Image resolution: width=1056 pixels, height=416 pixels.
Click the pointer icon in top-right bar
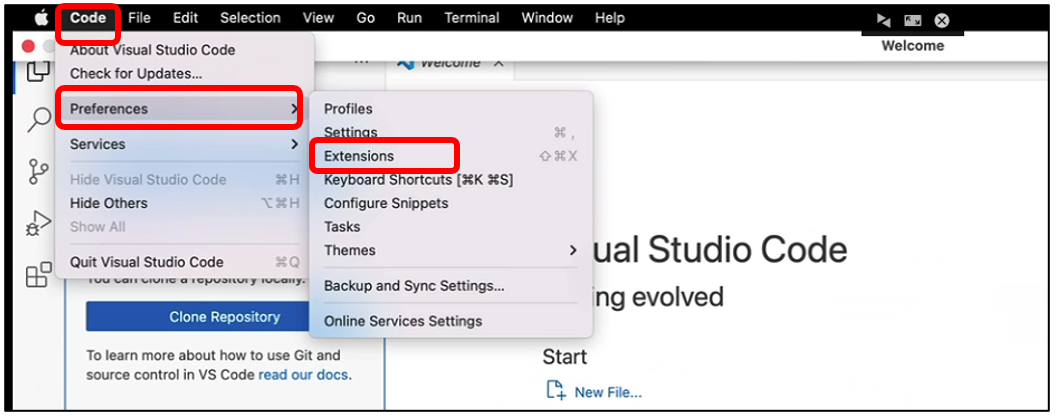point(884,21)
